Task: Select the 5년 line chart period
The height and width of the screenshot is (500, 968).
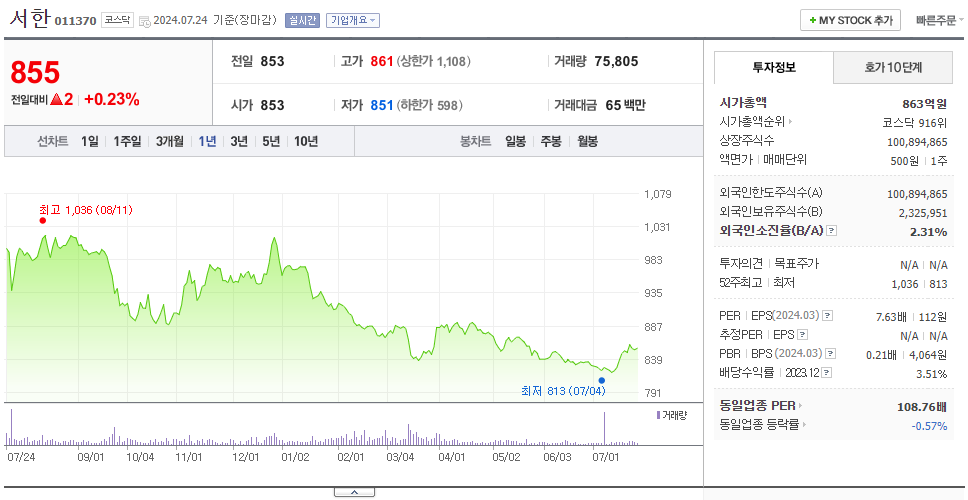Action: [271, 141]
